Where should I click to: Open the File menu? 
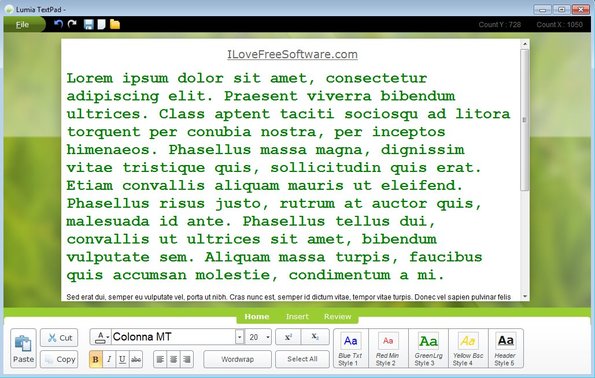(x=23, y=25)
